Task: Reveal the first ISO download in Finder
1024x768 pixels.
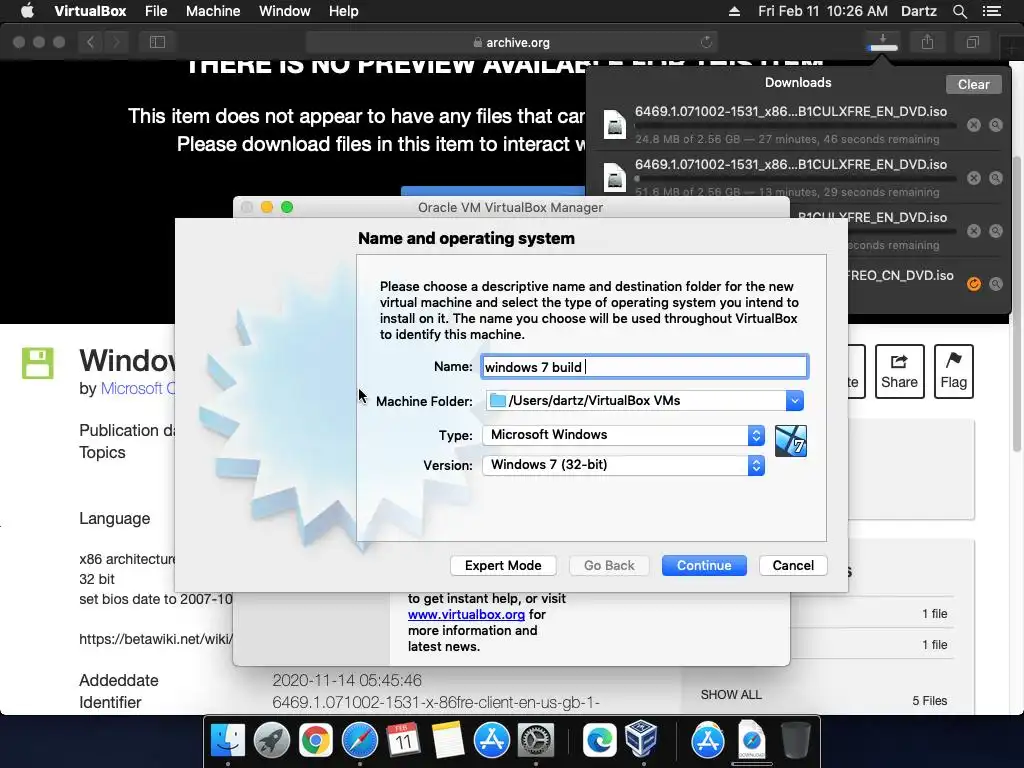Action: click(996, 125)
